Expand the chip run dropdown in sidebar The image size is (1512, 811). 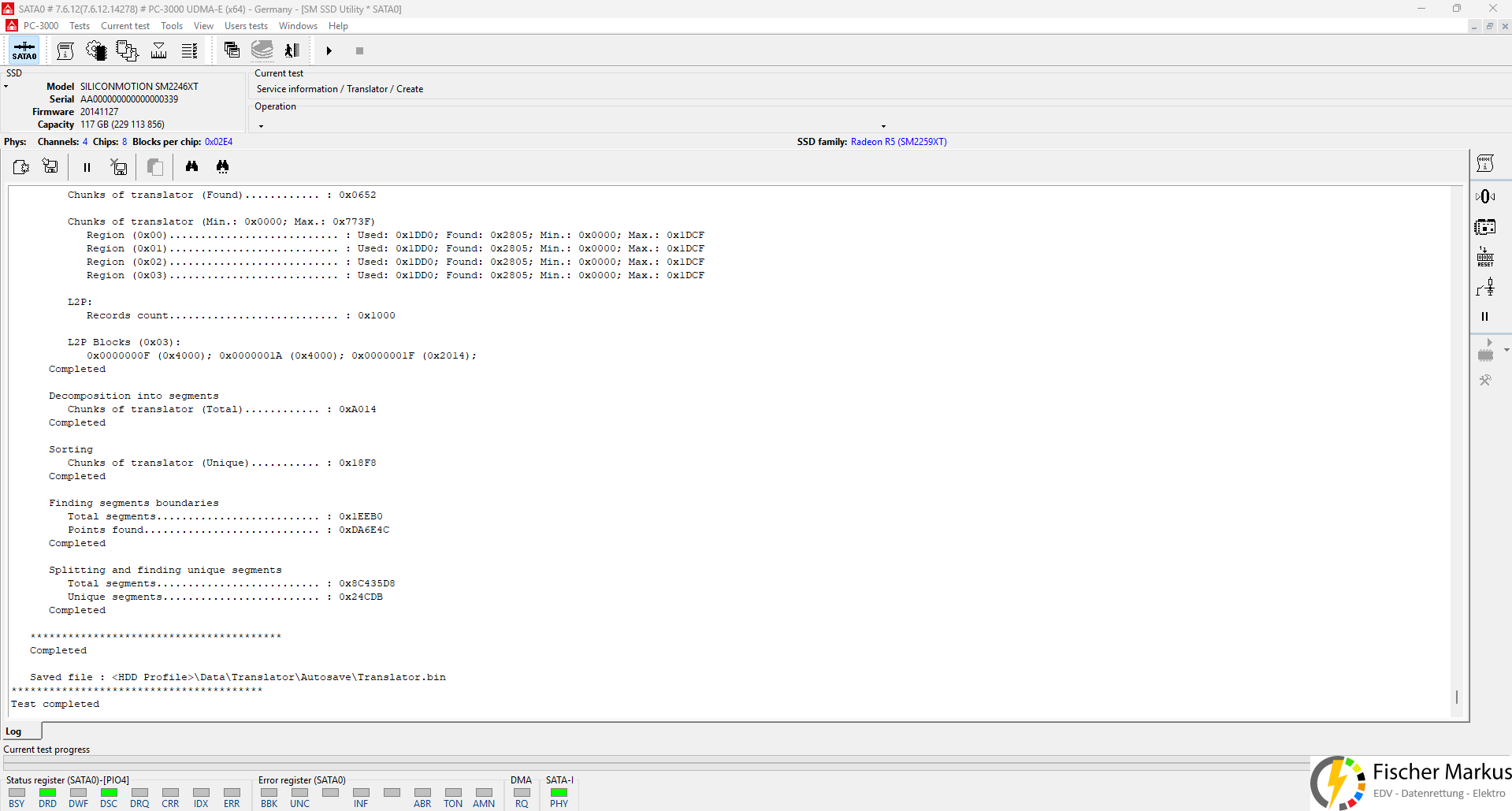(x=1506, y=350)
